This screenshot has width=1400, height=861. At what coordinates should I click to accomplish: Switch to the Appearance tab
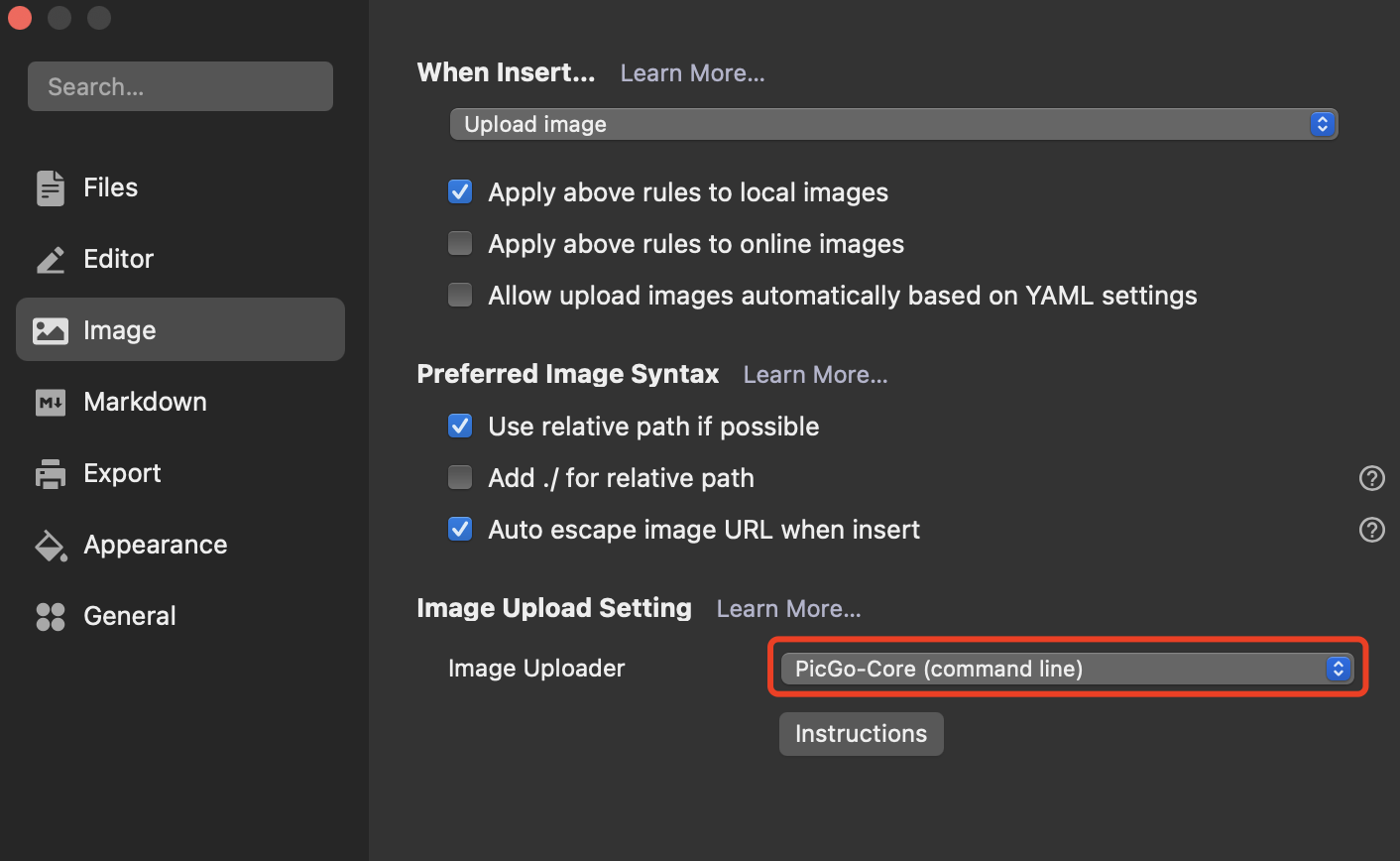point(180,545)
